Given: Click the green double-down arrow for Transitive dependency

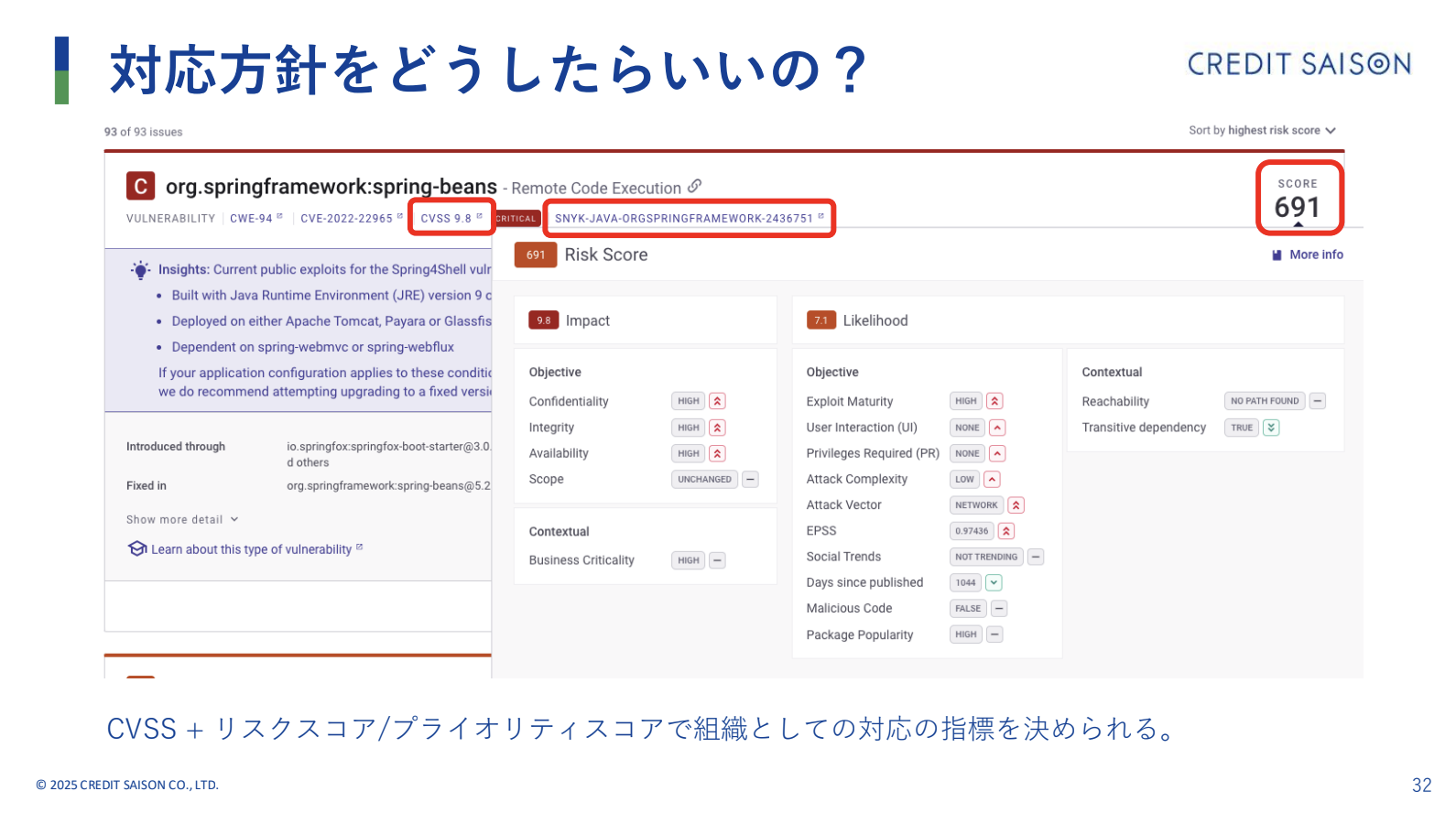Looking at the screenshot, I should tap(1271, 428).
